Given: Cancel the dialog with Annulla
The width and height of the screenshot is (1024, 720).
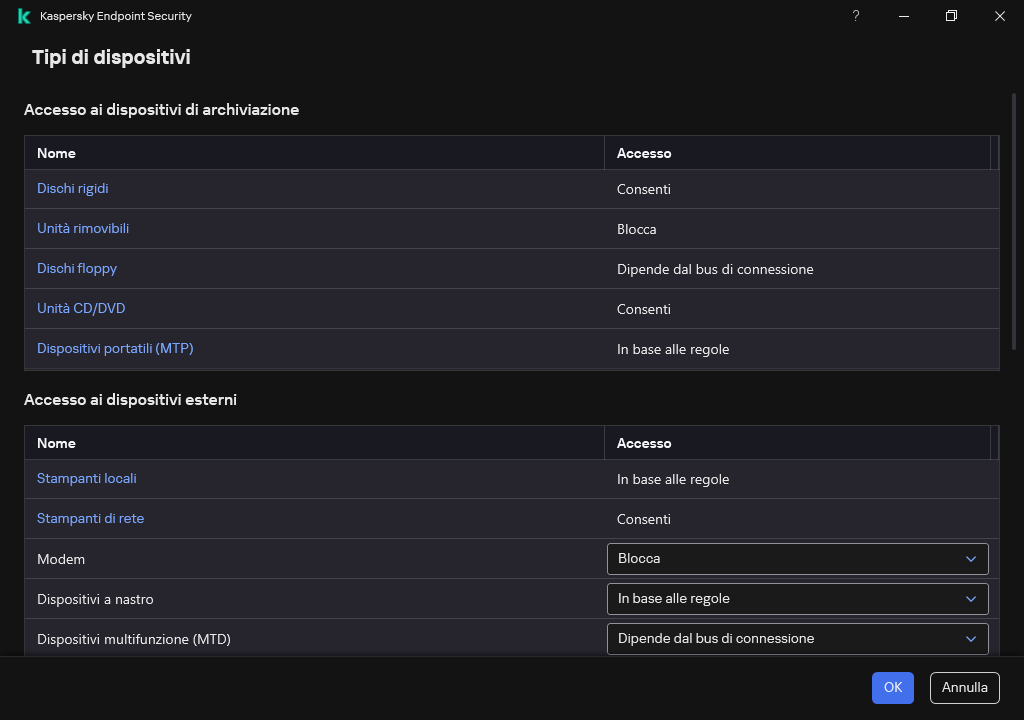Looking at the screenshot, I should 964,688.
